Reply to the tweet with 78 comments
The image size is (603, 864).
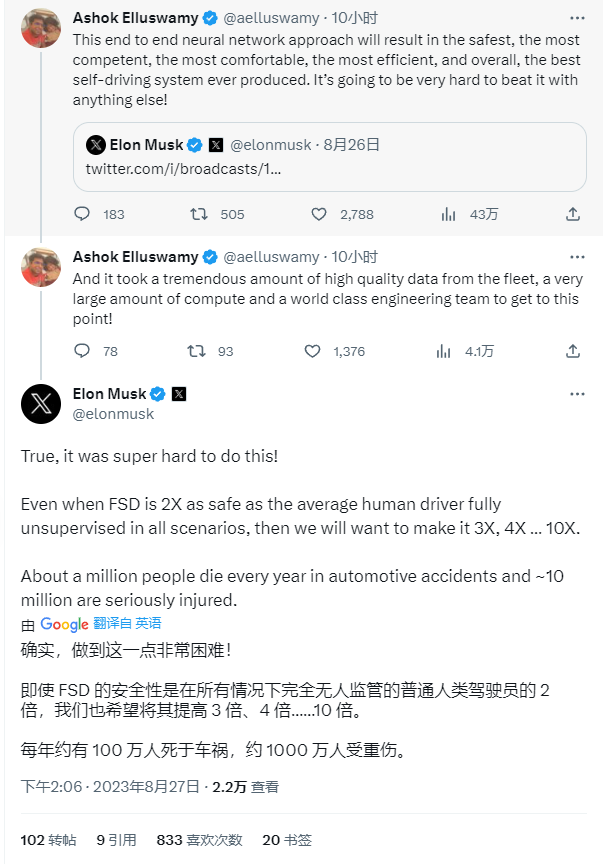tap(83, 351)
